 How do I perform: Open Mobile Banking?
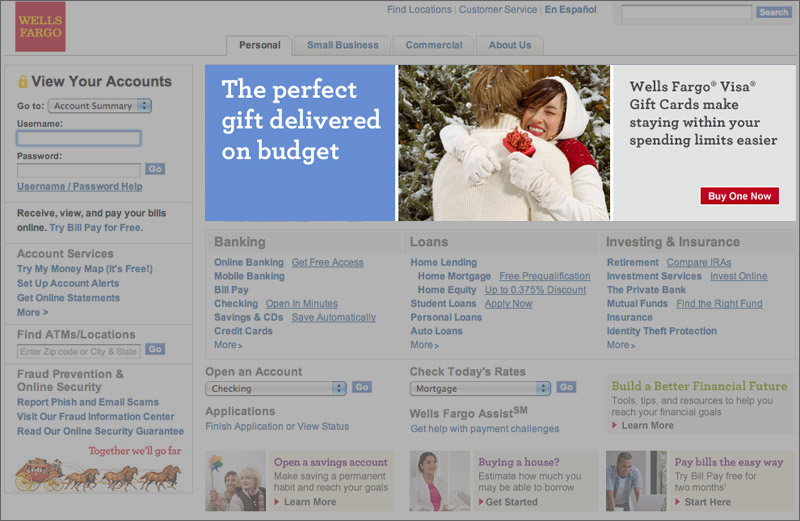click(x=249, y=276)
